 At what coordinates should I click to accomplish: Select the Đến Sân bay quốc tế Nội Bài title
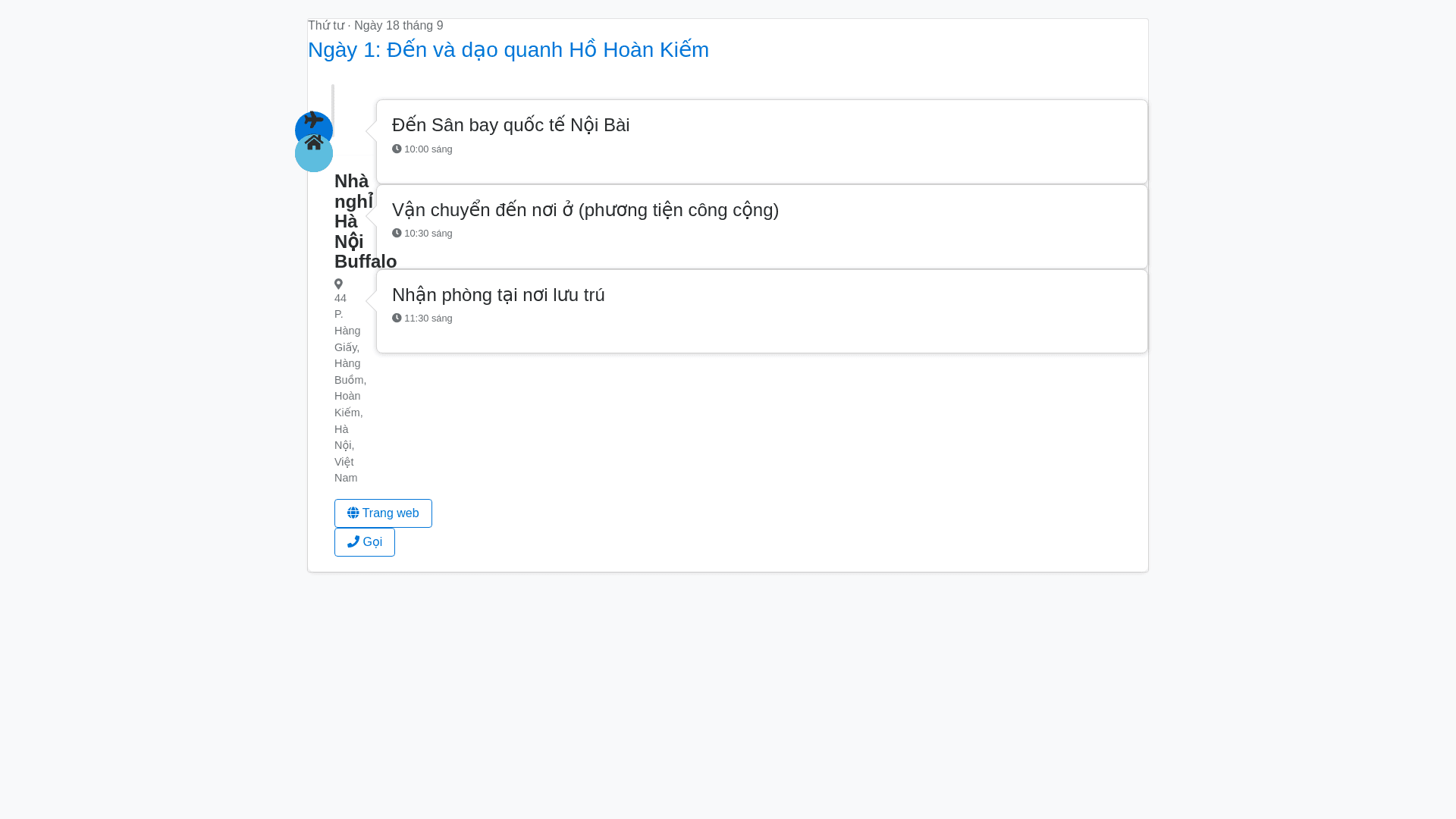pyautogui.click(x=510, y=125)
